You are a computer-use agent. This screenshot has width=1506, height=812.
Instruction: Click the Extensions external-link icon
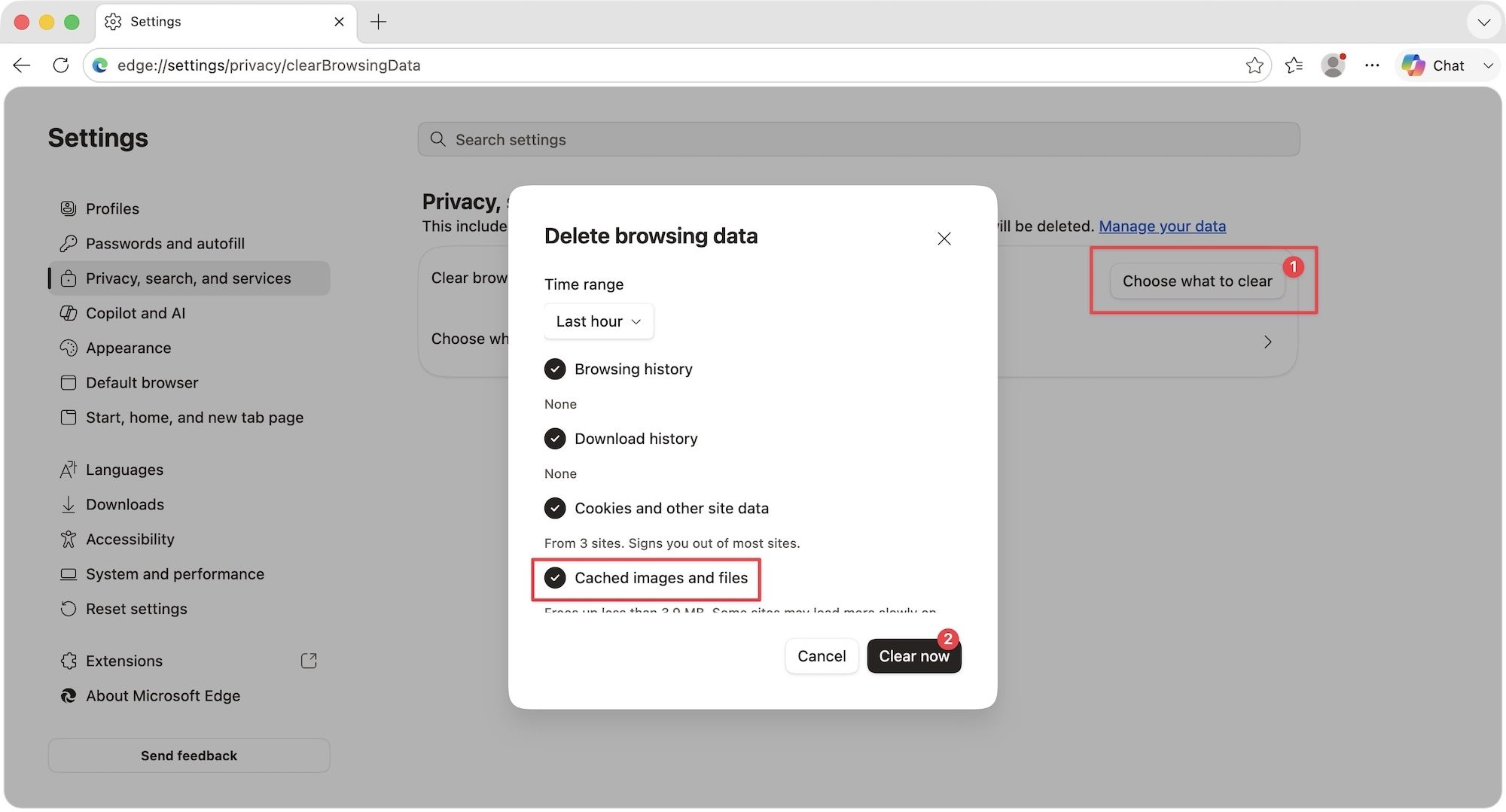pos(309,661)
